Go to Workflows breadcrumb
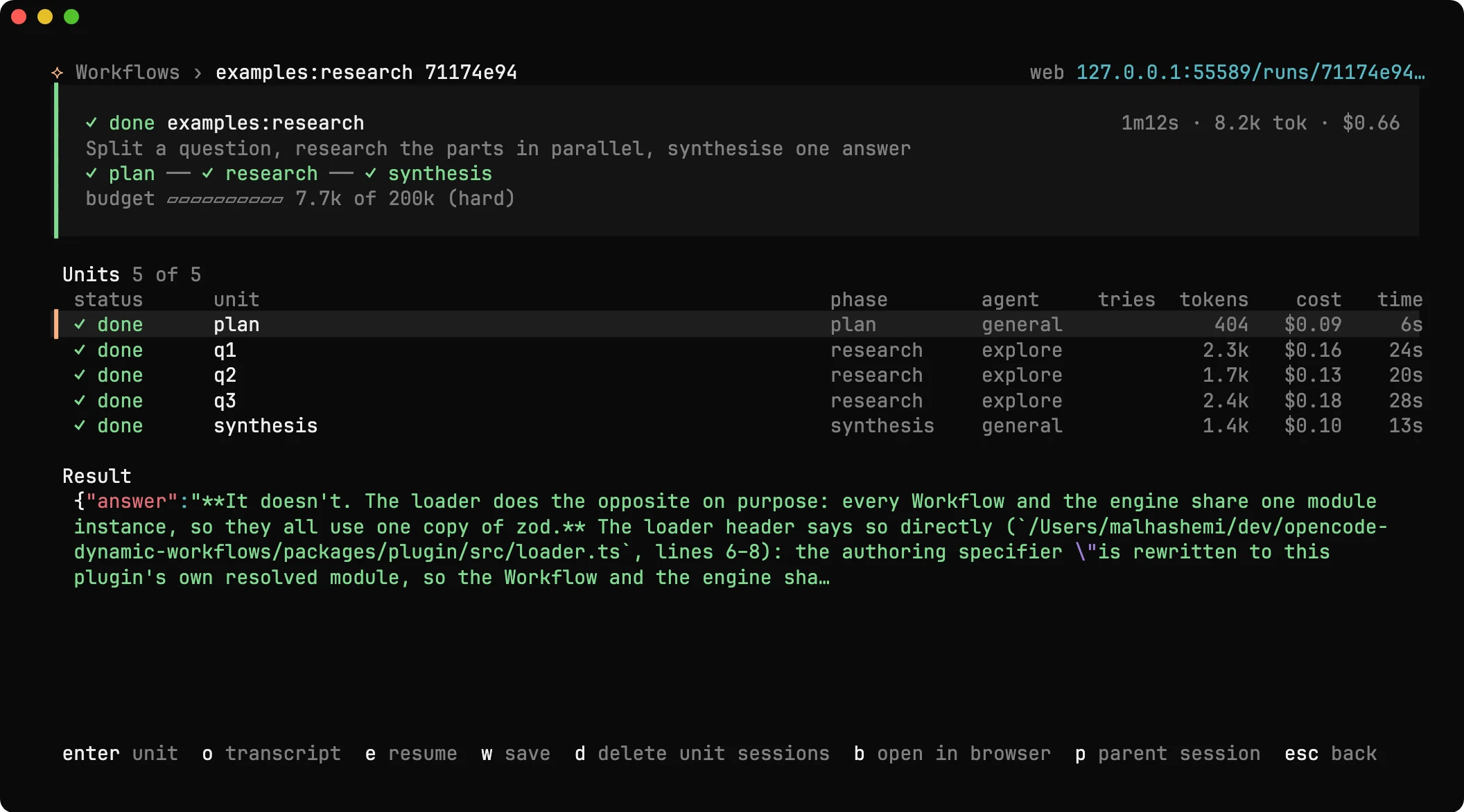The width and height of the screenshot is (1464, 812). (128, 72)
